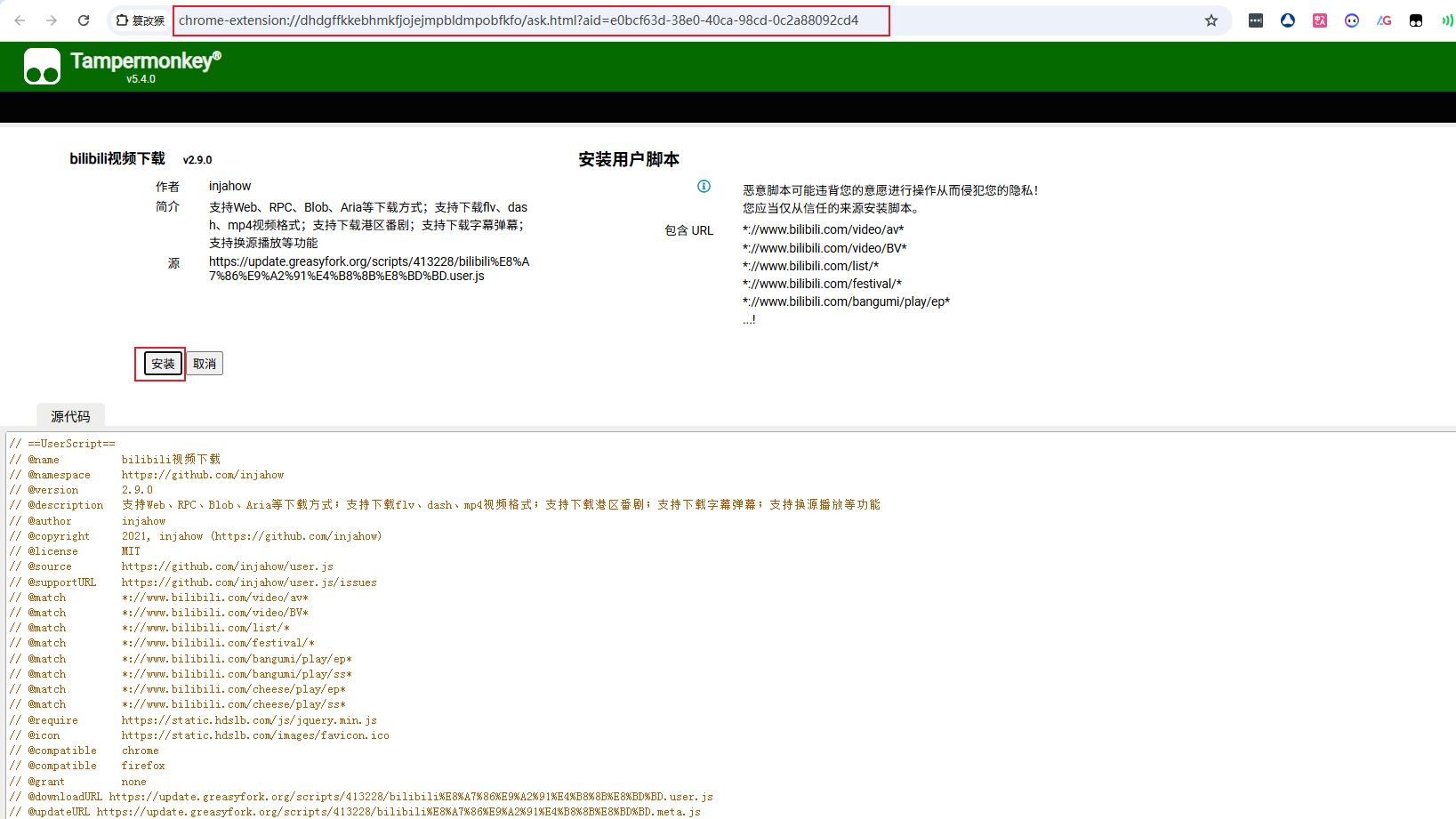Click the browser forward arrow
The height and width of the screenshot is (819, 1456).
[52, 20]
